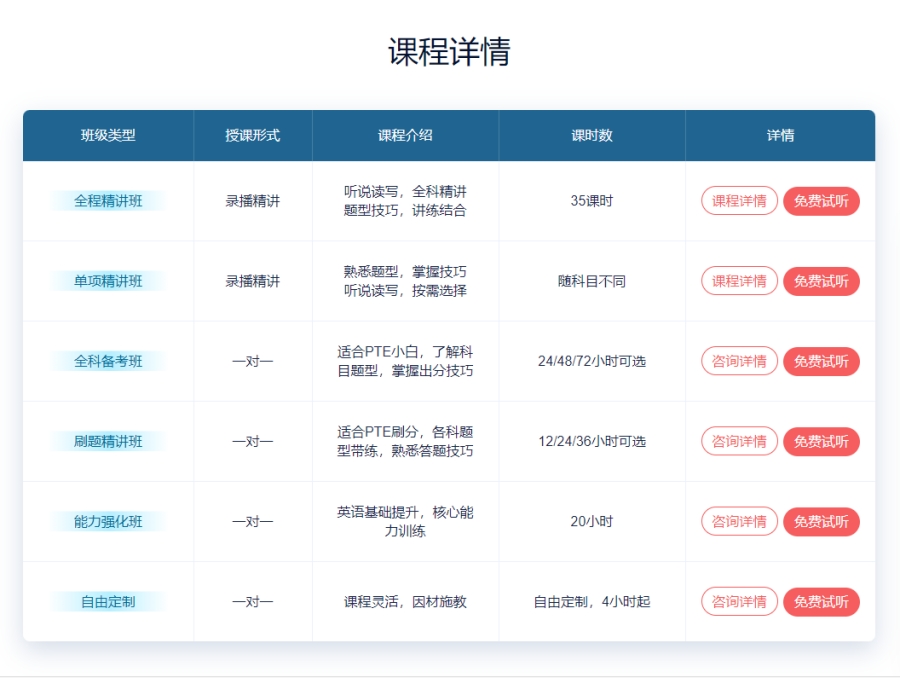Click 咨询详情 for 全科备考班
This screenshot has height=678, width=900.
[739, 361]
